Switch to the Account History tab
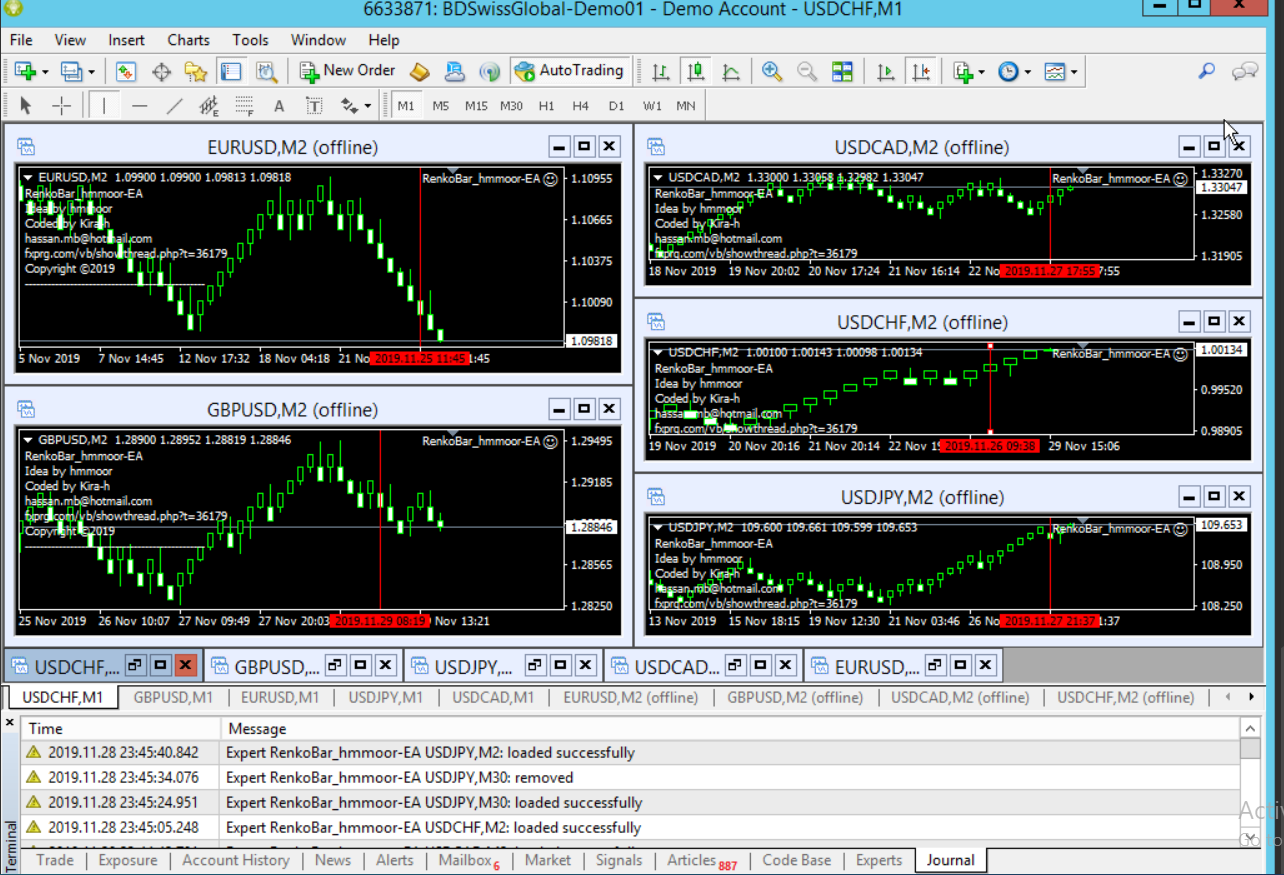Image resolution: width=1284 pixels, height=875 pixels. (236, 860)
